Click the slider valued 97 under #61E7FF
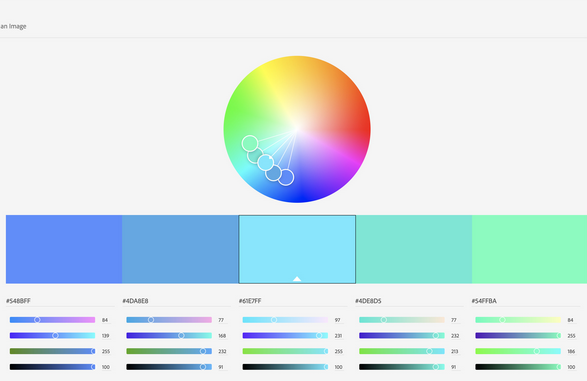 point(285,320)
